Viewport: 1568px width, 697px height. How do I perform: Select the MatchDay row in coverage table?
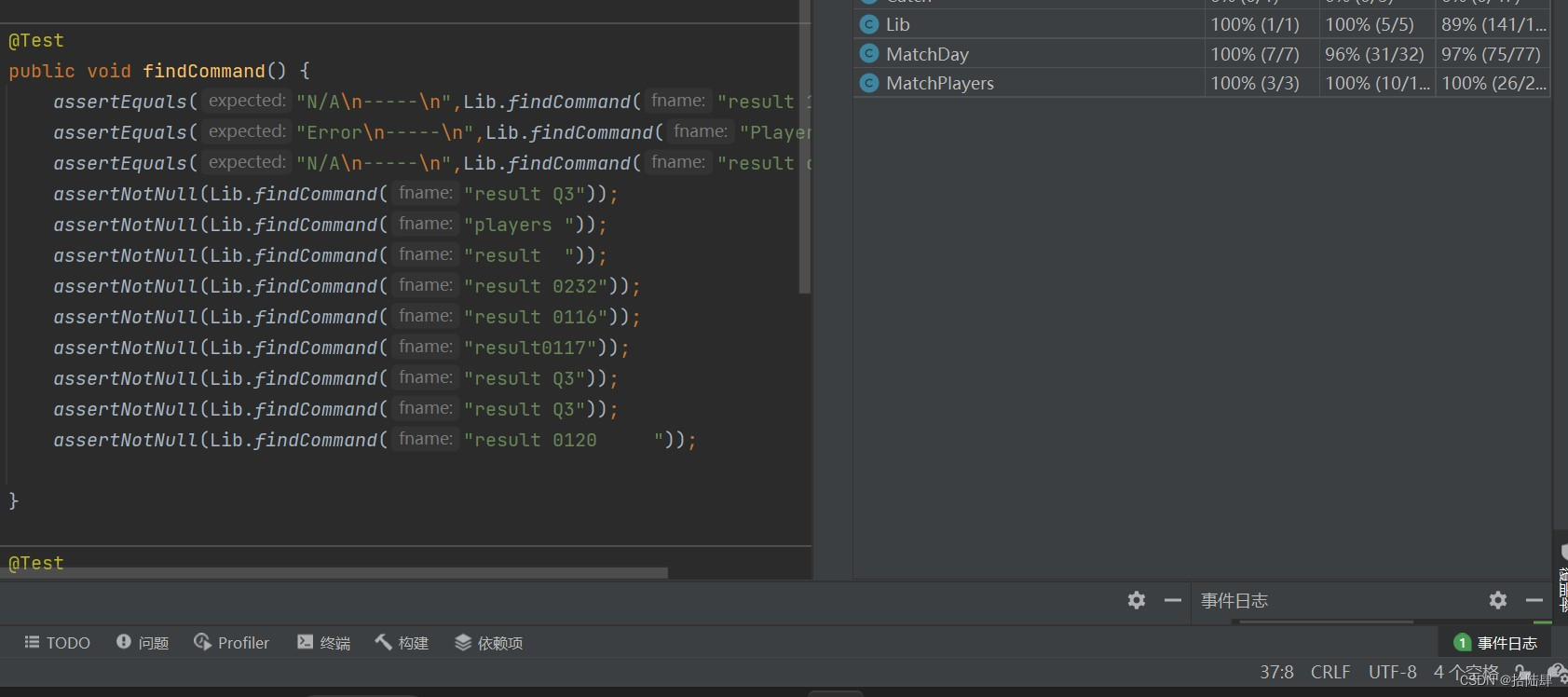[x=1202, y=53]
